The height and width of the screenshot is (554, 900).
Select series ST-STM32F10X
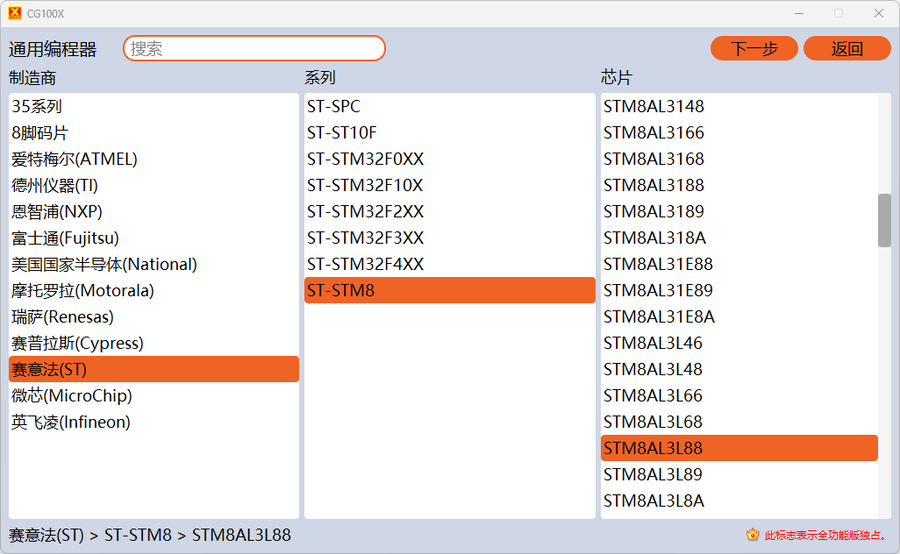point(365,185)
